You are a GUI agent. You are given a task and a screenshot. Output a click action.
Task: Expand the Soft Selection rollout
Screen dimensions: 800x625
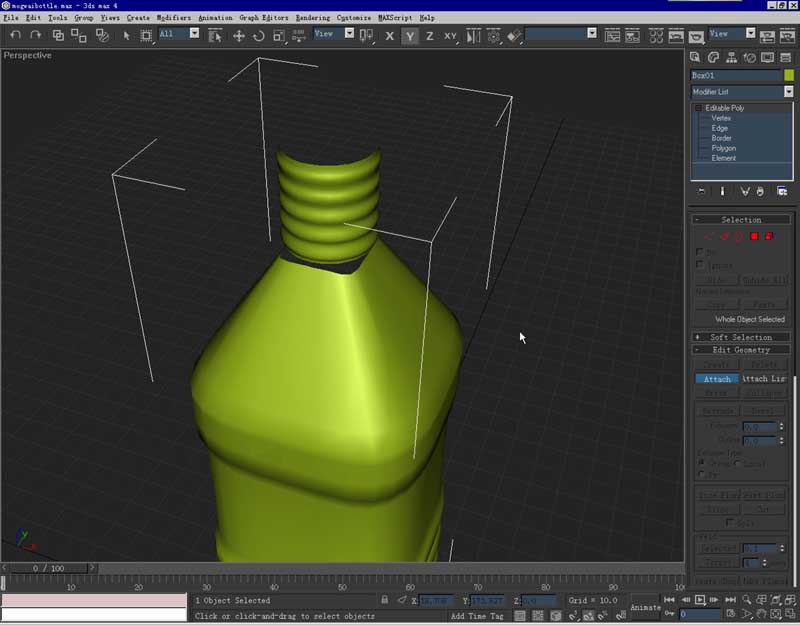pos(740,337)
